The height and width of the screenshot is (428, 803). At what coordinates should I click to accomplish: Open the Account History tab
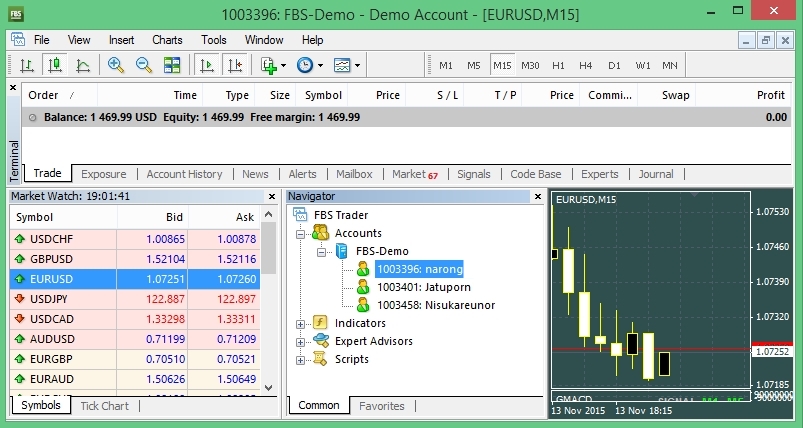tap(184, 174)
